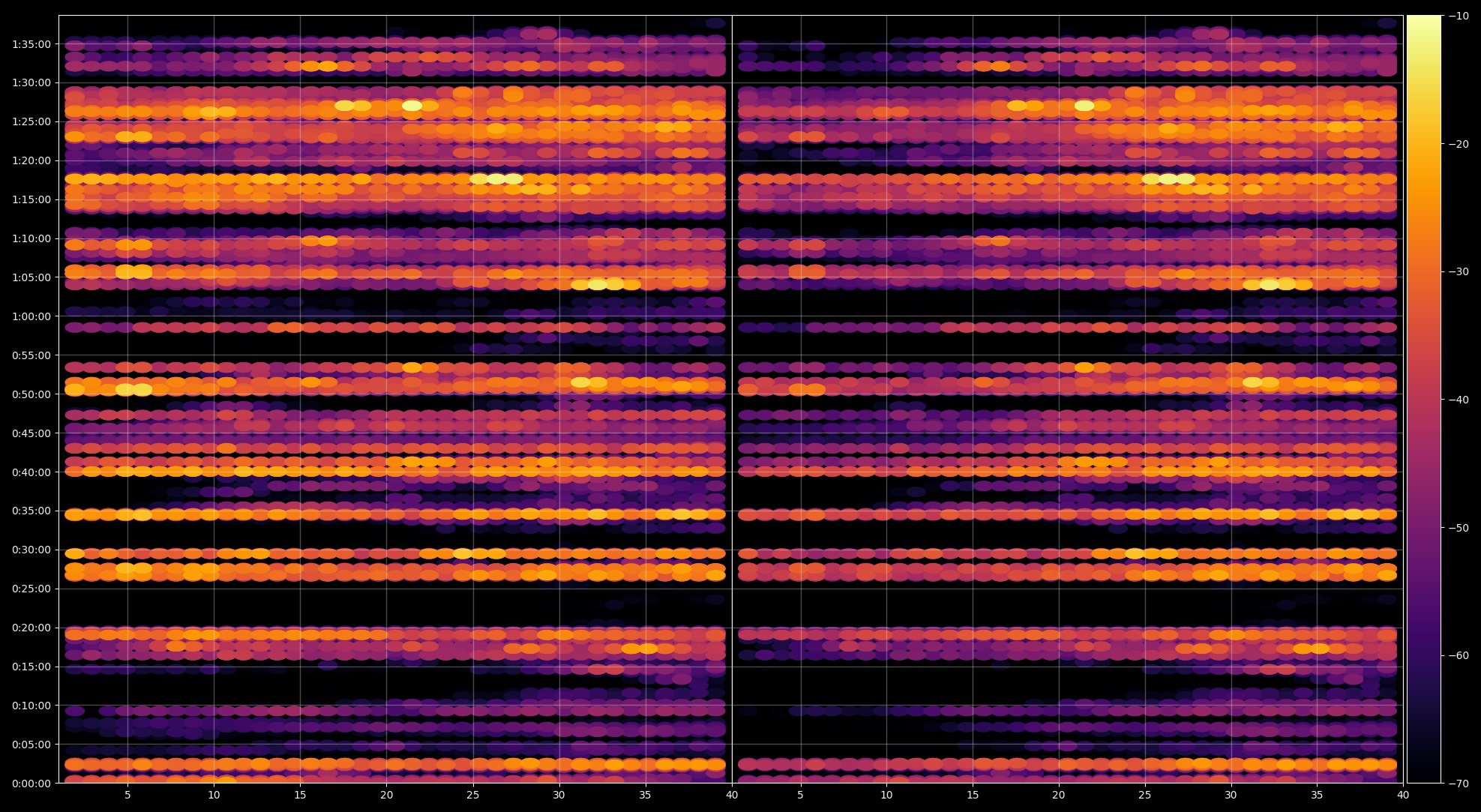Screen dimensions: 1481x812
Task: Click x-axis label 15 under right panel
Action: point(973,796)
